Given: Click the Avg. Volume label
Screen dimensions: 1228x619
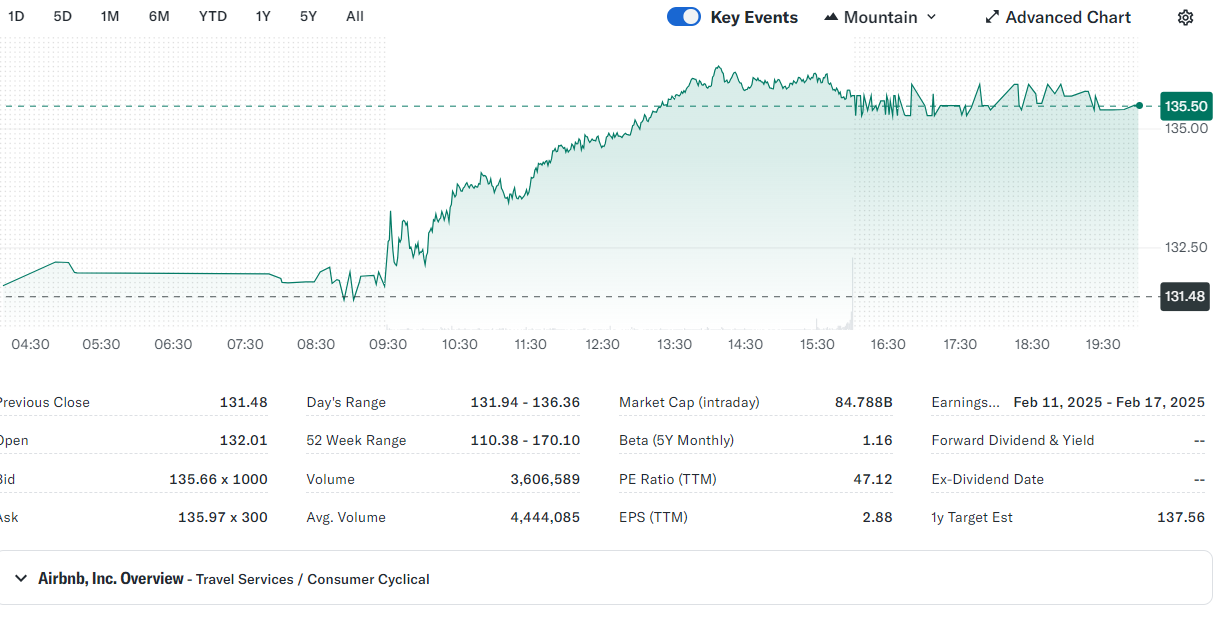Looking at the screenshot, I should [346, 517].
